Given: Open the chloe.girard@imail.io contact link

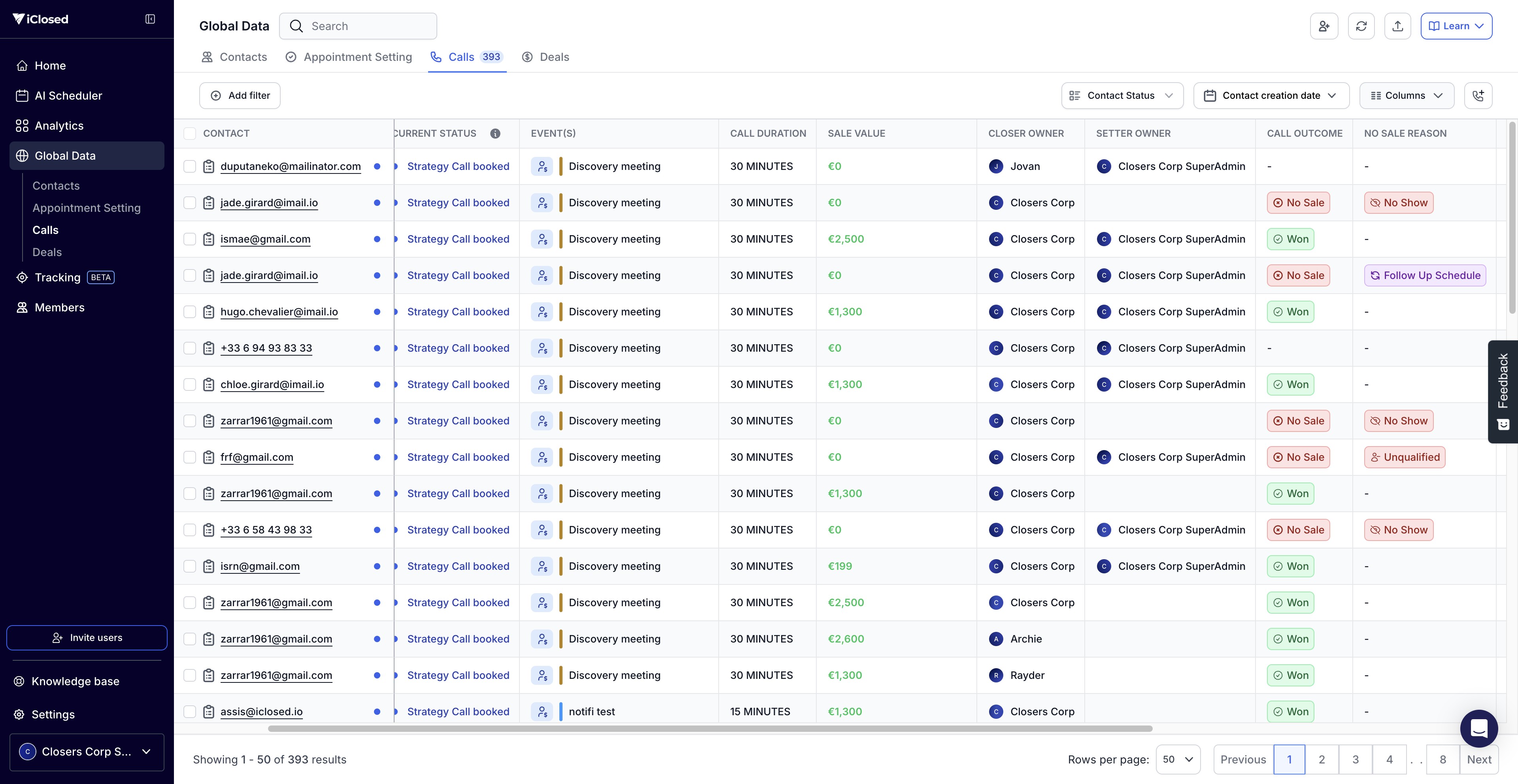Looking at the screenshot, I should [272, 384].
